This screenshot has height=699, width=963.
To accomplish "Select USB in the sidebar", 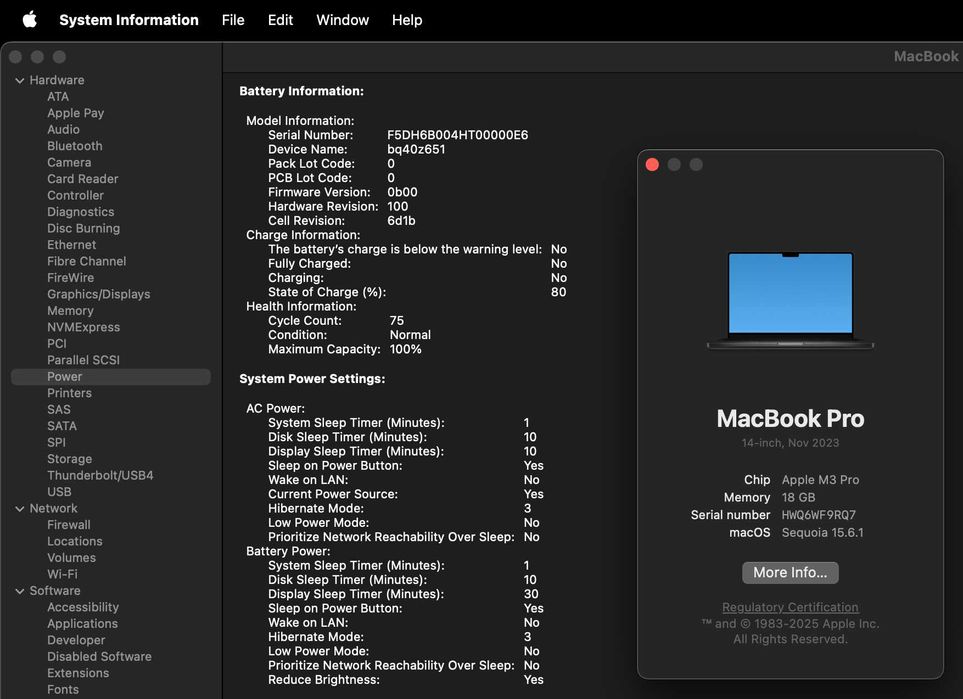I will click(59, 492).
